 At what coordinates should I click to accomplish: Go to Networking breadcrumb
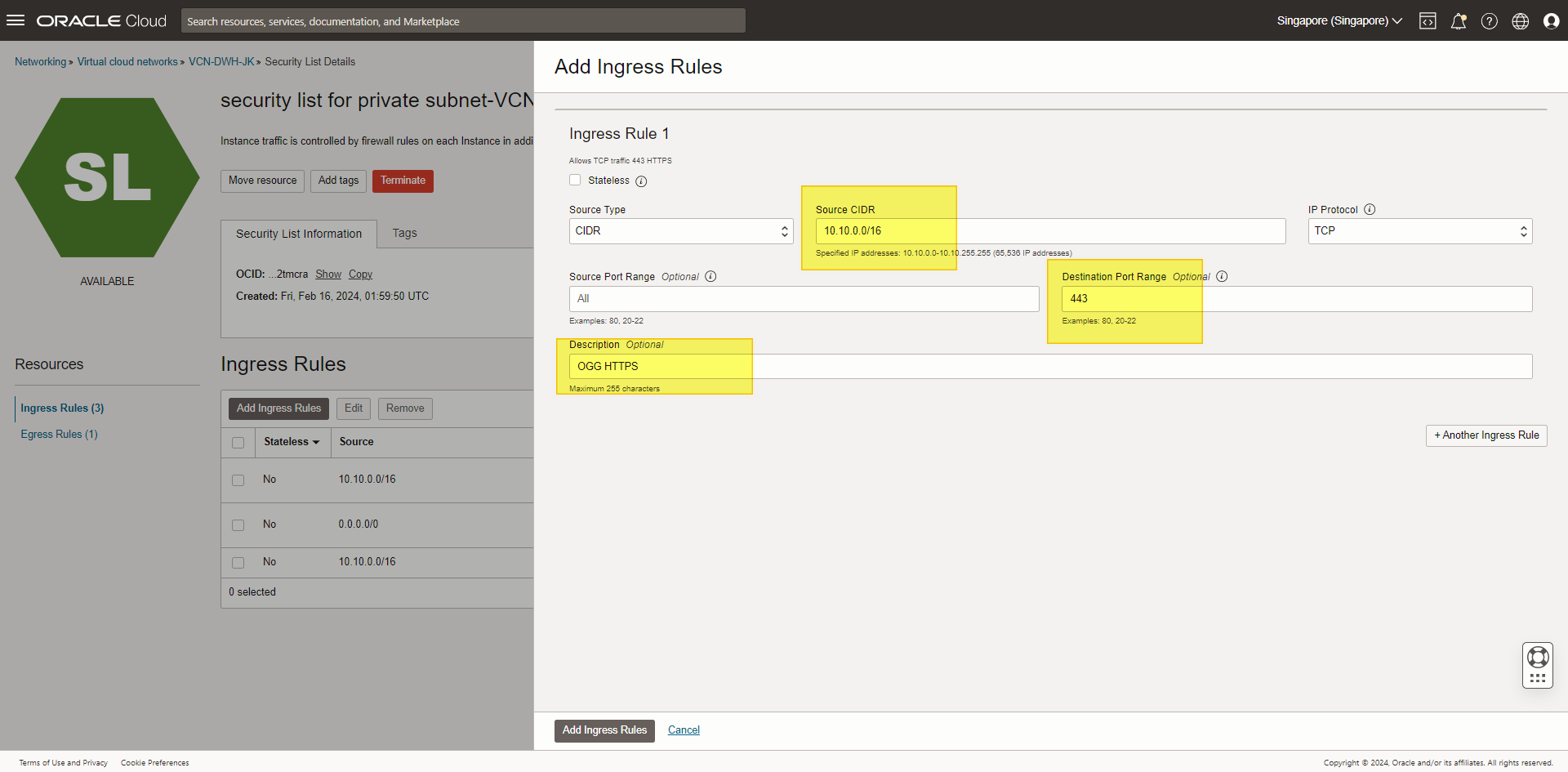pyautogui.click(x=40, y=62)
